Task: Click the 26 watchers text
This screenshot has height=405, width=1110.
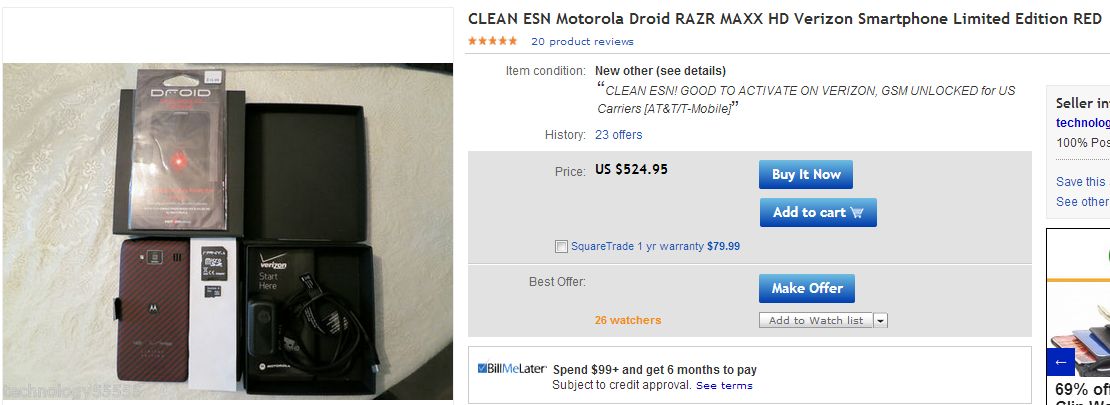Action: [x=627, y=320]
